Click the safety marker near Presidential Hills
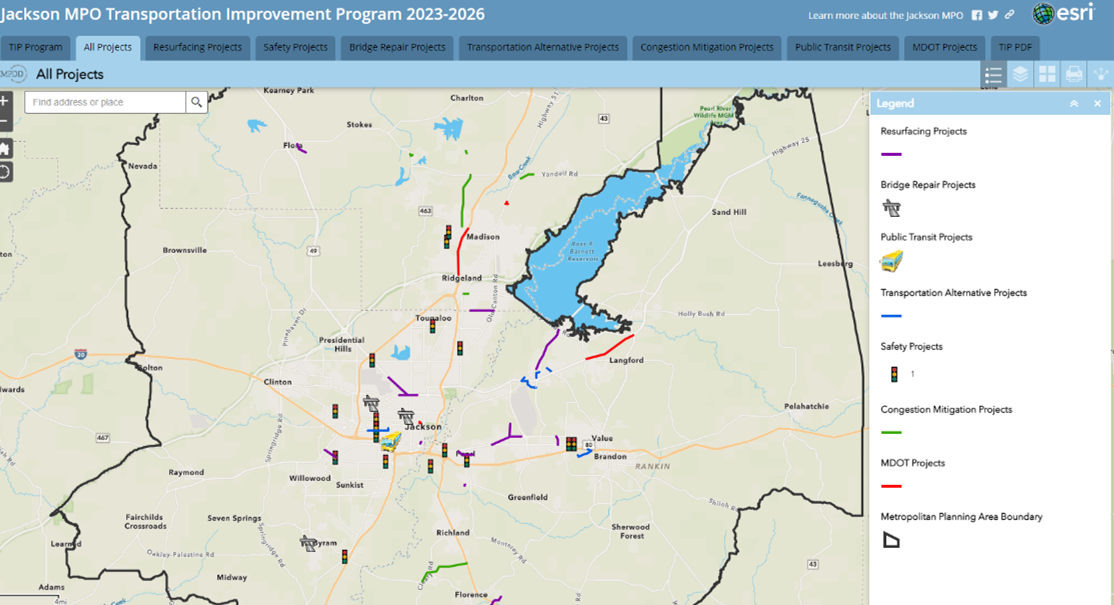1114x605 pixels. (x=372, y=361)
